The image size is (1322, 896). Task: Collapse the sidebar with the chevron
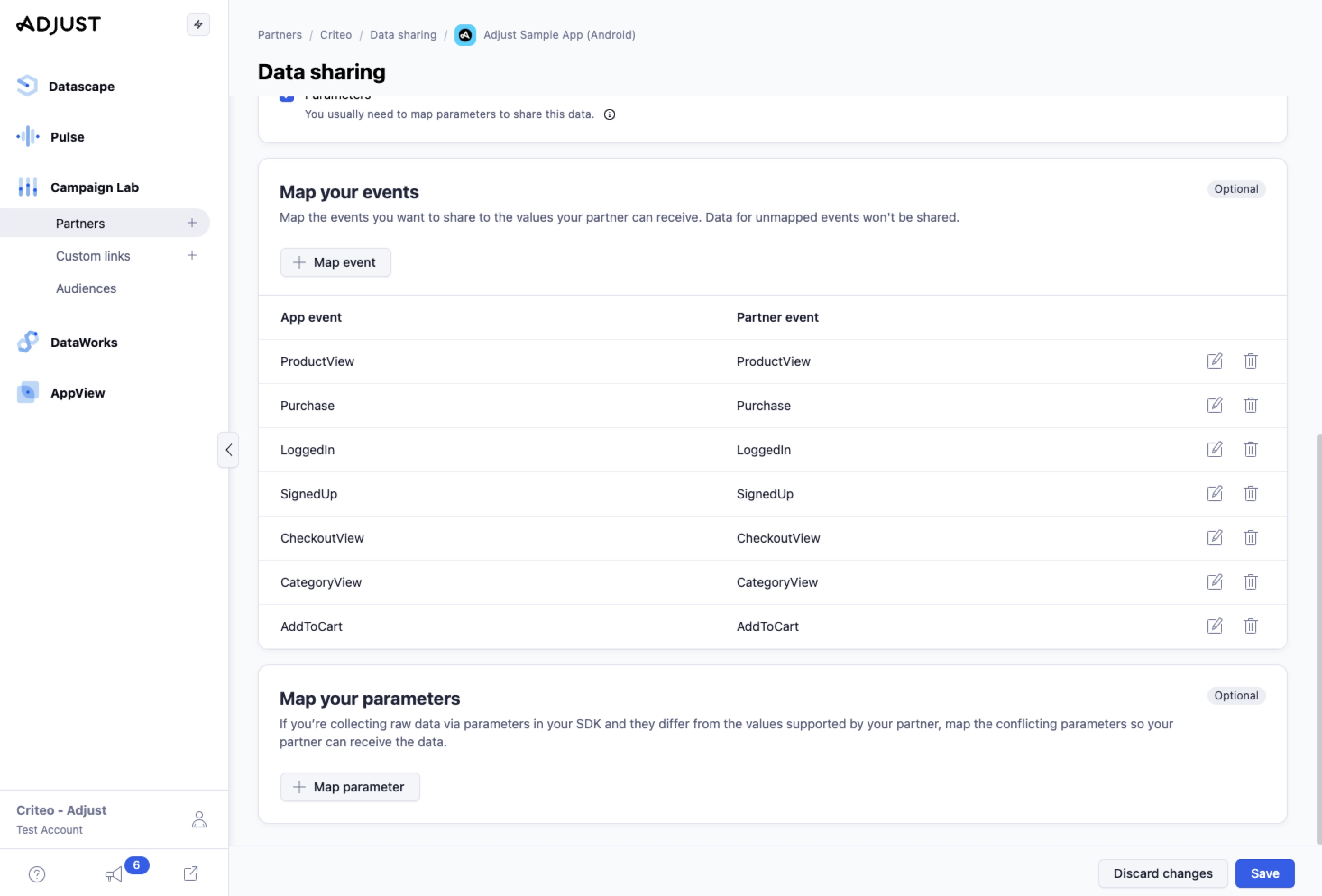228,450
